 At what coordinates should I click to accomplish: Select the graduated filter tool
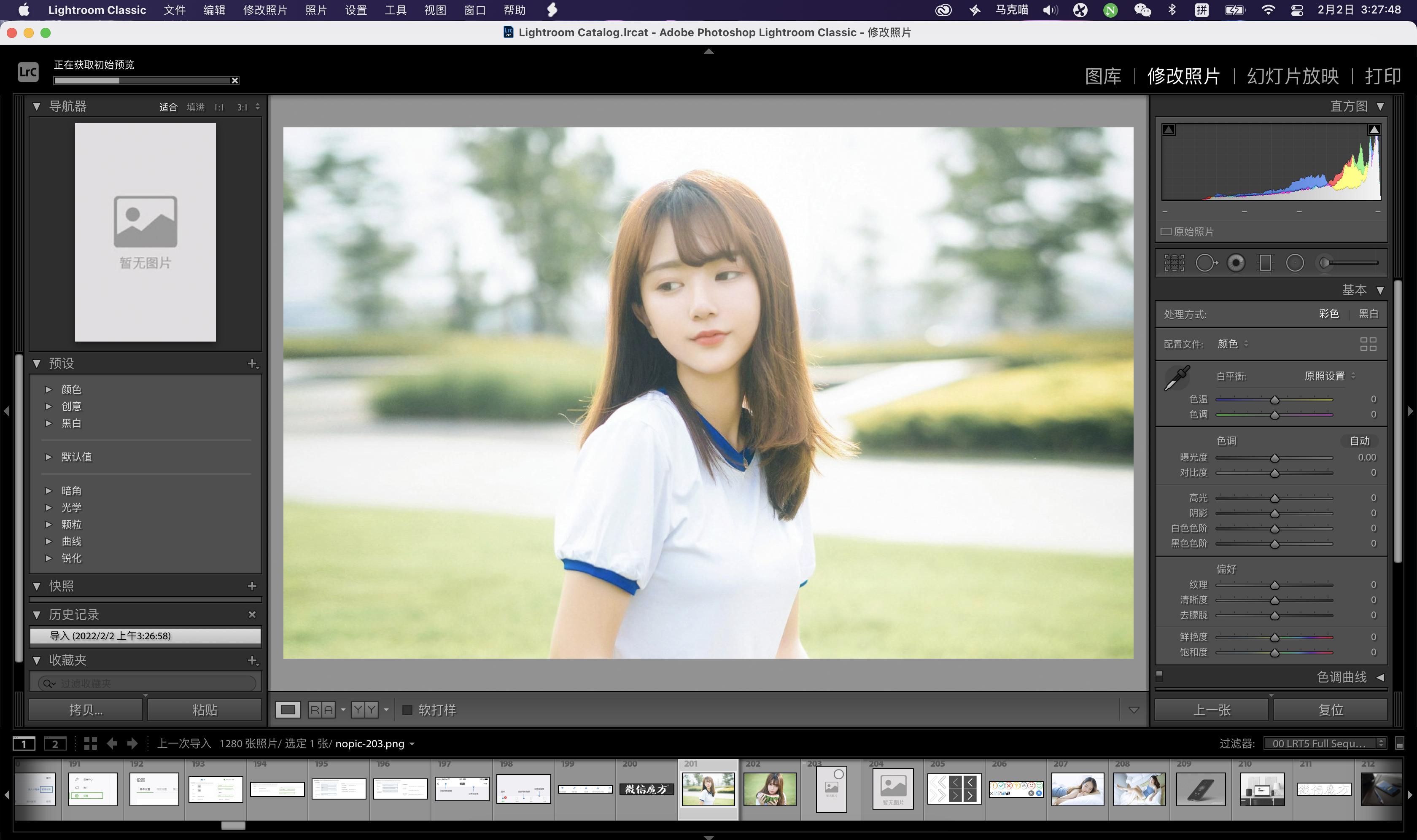[x=1265, y=263]
